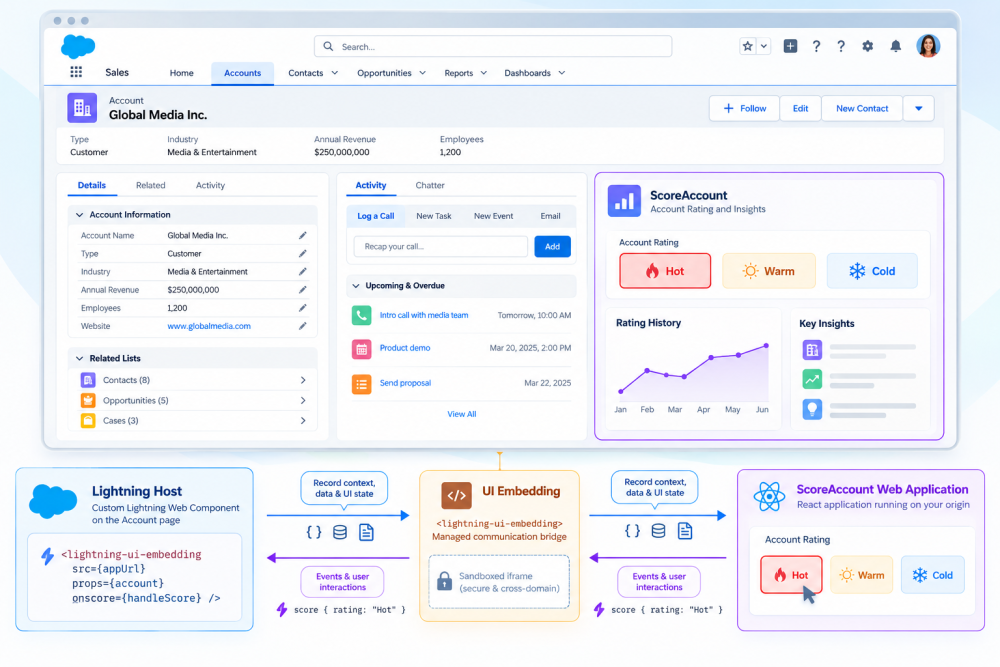Image resolution: width=1000 pixels, height=667 pixels.
Task: Select the New Task action tab
Action: pyautogui.click(x=434, y=216)
